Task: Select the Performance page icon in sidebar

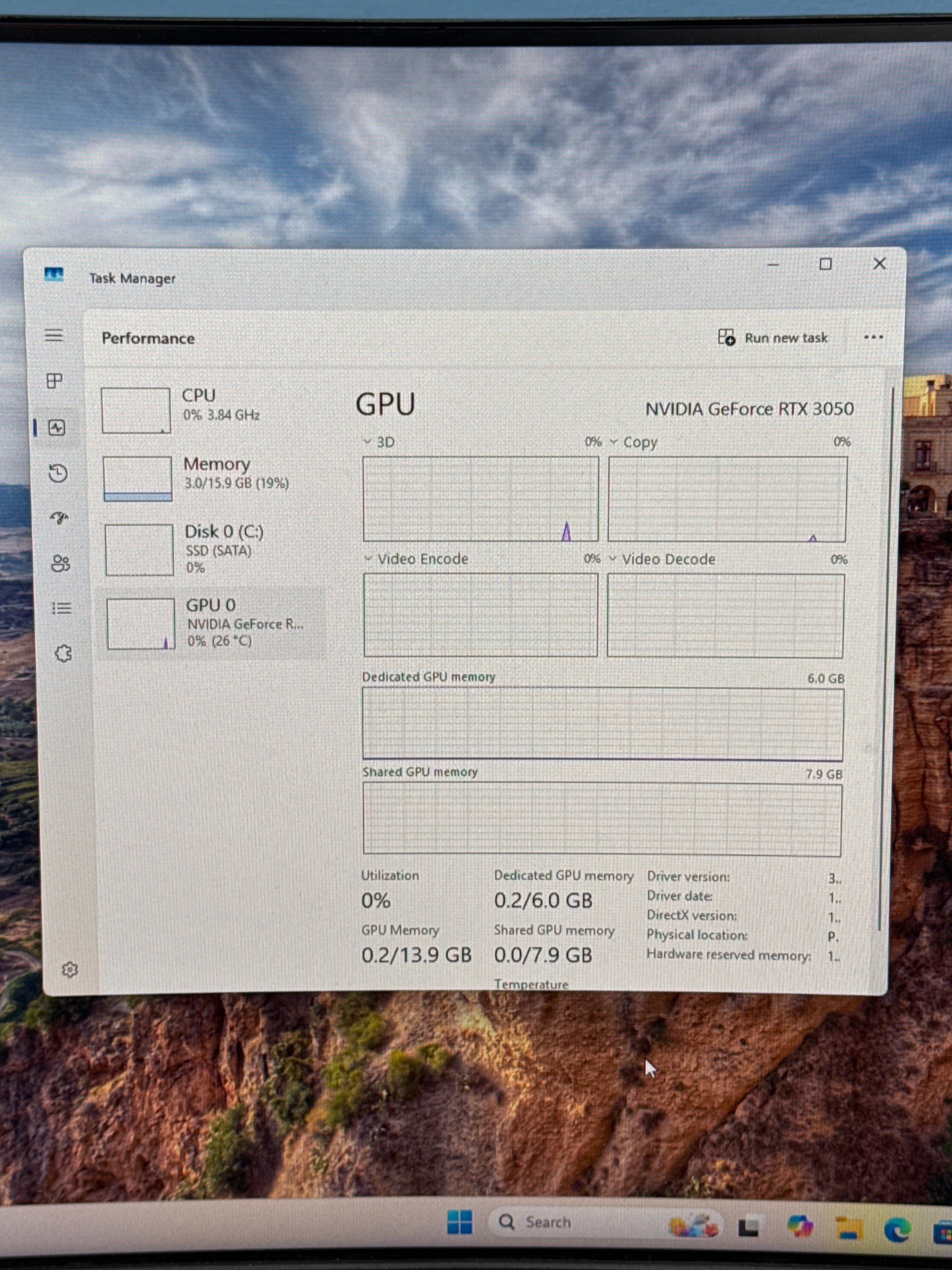Action: click(x=57, y=427)
